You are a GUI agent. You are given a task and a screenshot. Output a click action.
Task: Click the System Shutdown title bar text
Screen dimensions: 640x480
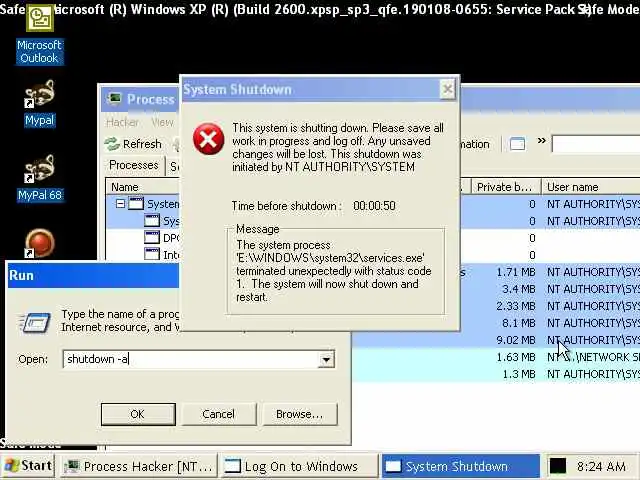click(x=237, y=89)
